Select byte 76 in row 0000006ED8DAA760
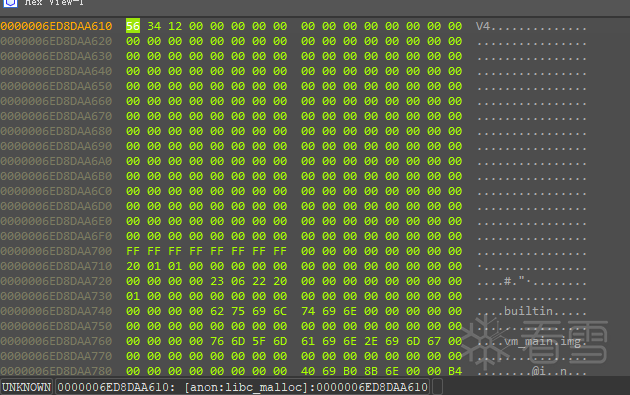 coord(217,341)
